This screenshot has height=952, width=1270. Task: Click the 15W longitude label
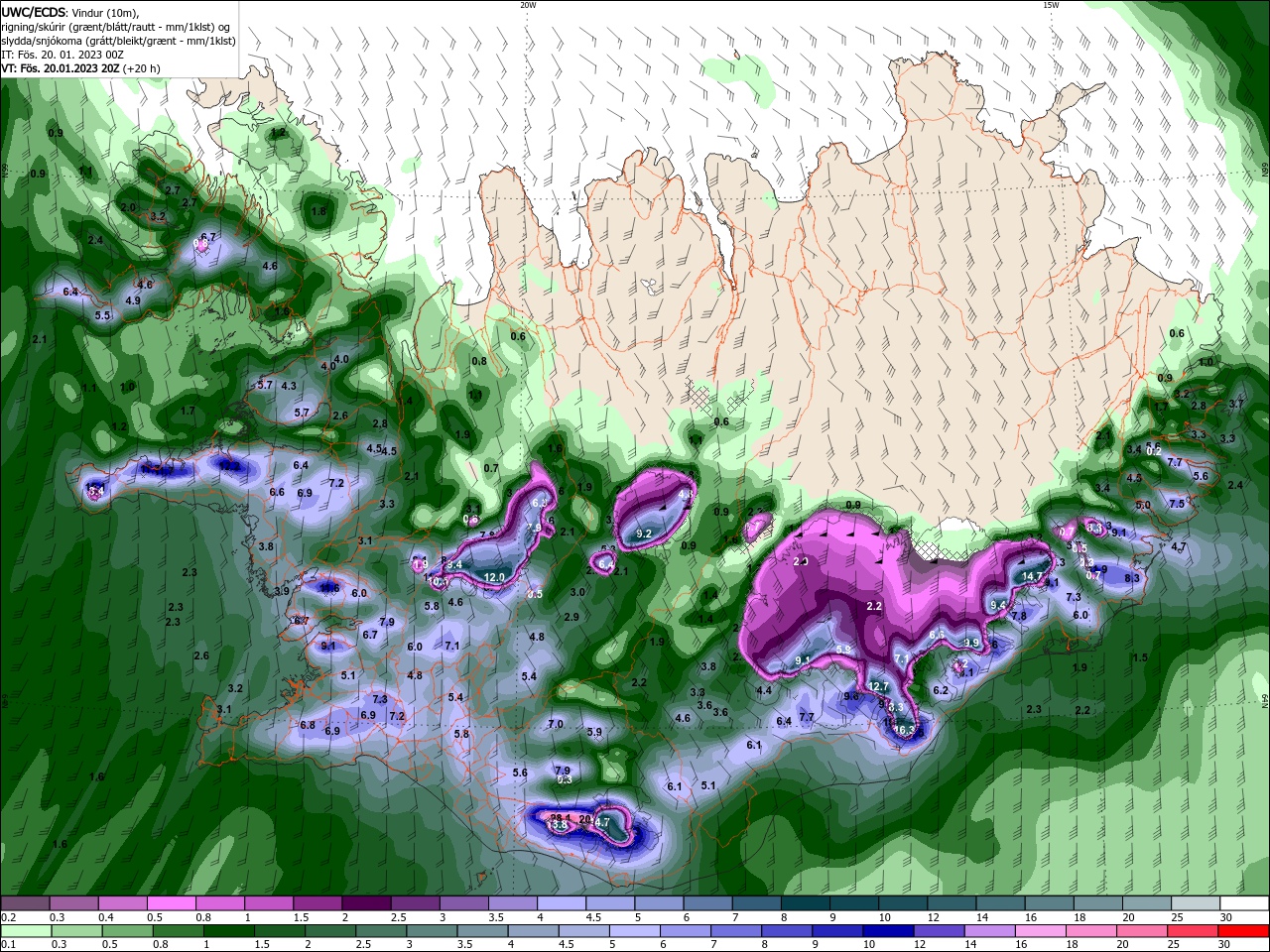pos(1051,5)
